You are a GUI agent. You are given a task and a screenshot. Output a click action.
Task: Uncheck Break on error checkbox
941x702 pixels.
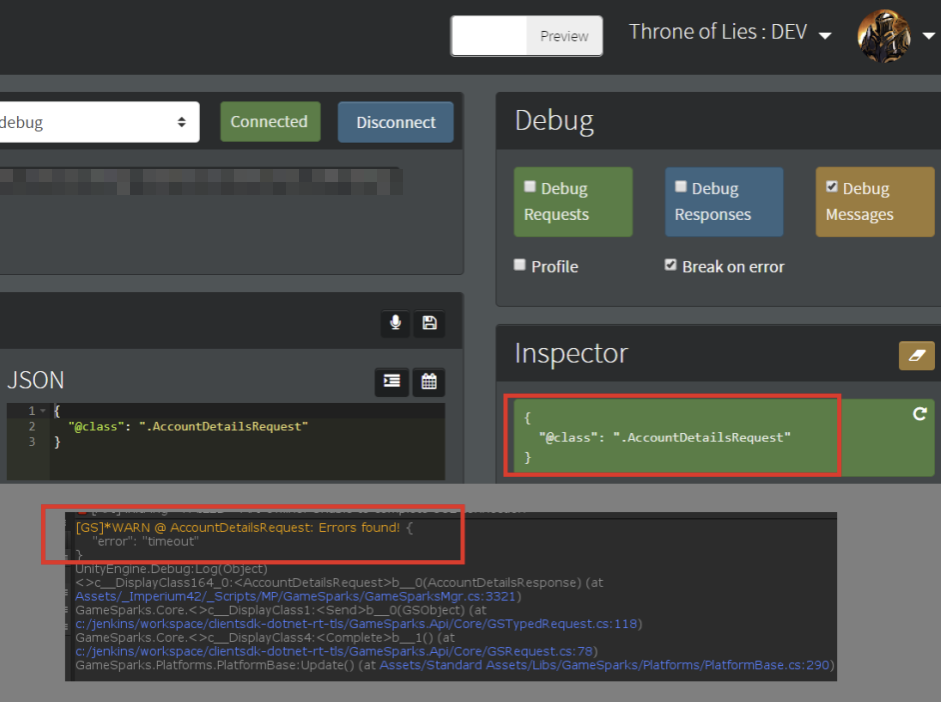pyautogui.click(x=670, y=265)
